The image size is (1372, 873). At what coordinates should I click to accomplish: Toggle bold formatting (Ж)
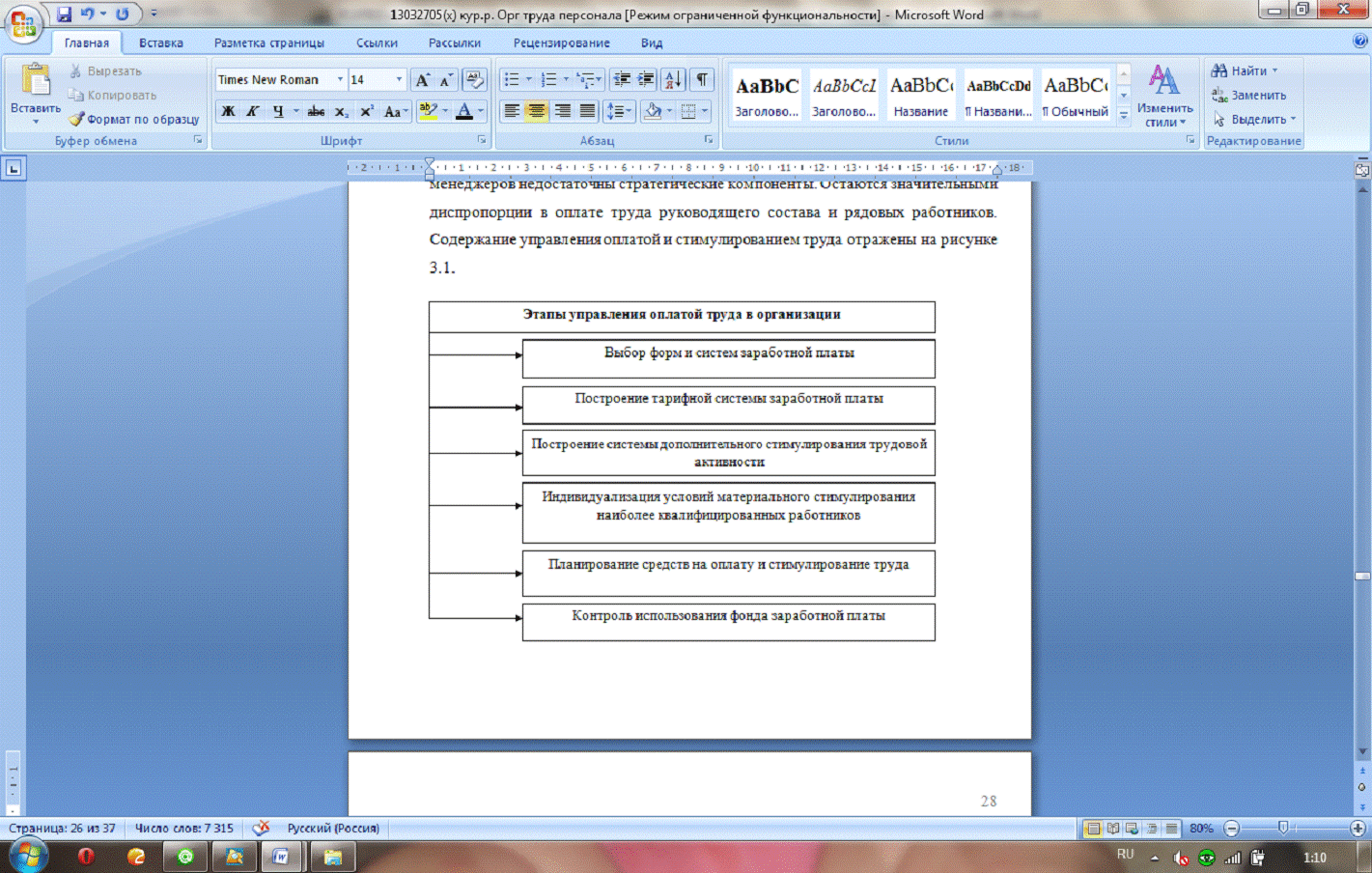pyautogui.click(x=228, y=112)
